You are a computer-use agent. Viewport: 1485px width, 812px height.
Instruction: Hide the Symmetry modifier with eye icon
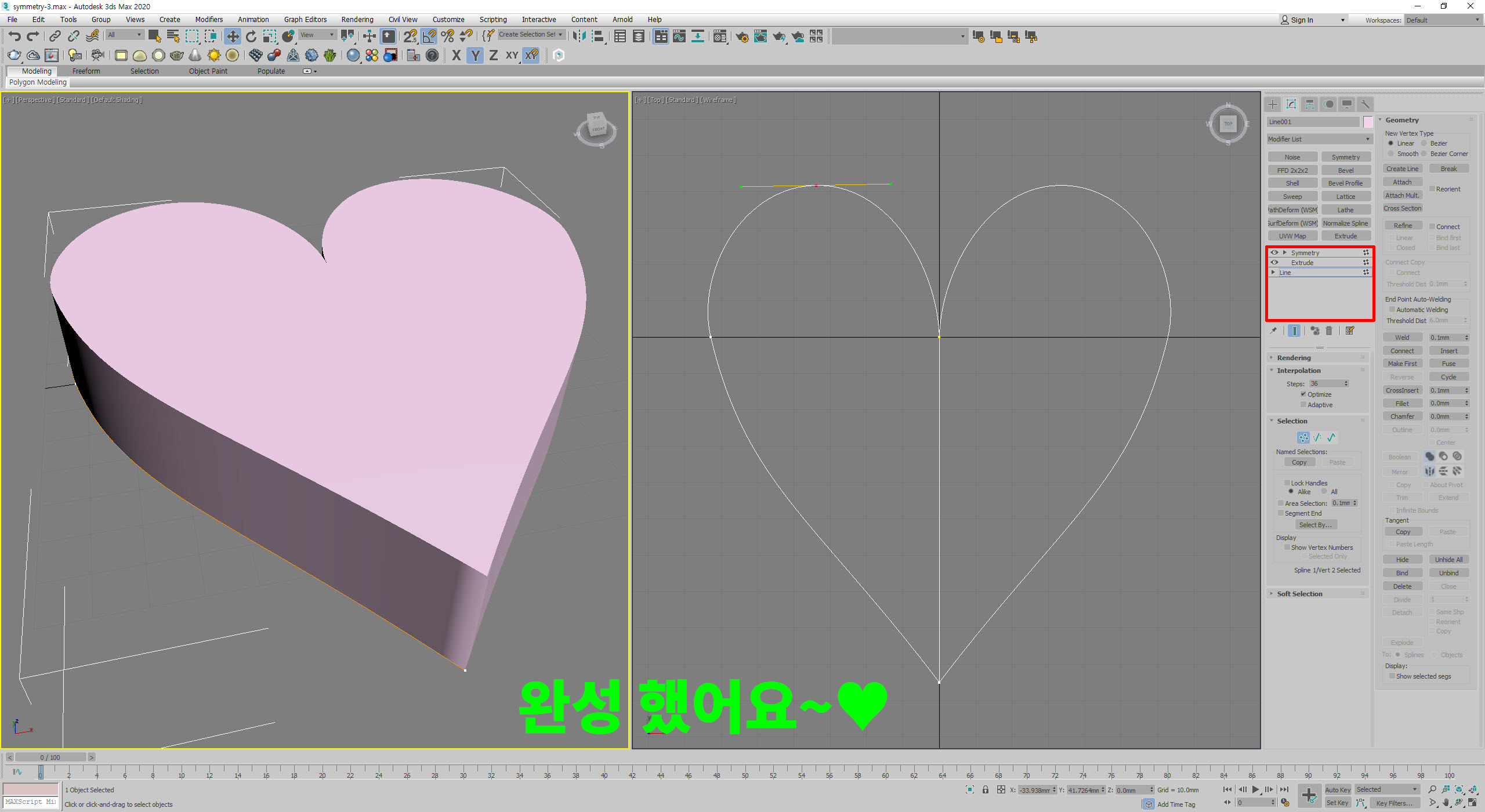1274,253
